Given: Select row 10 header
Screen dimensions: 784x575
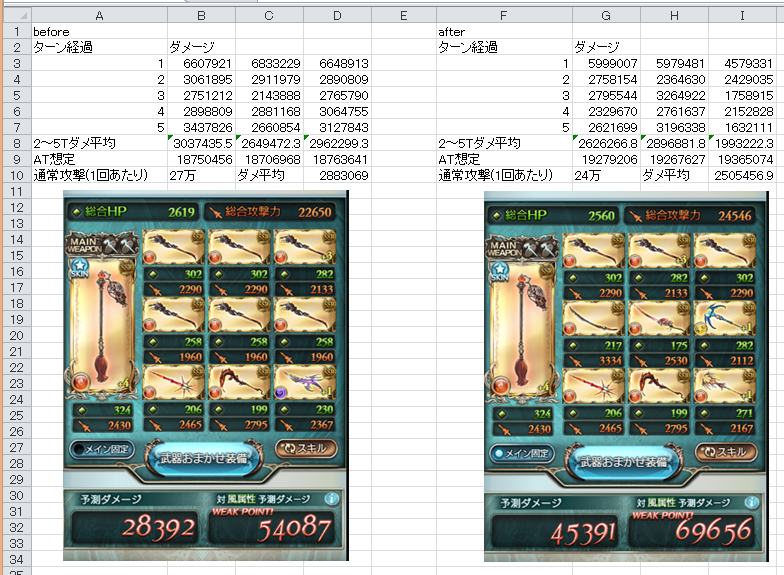Looking at the screenshot, I should click(x=17, y=175).
